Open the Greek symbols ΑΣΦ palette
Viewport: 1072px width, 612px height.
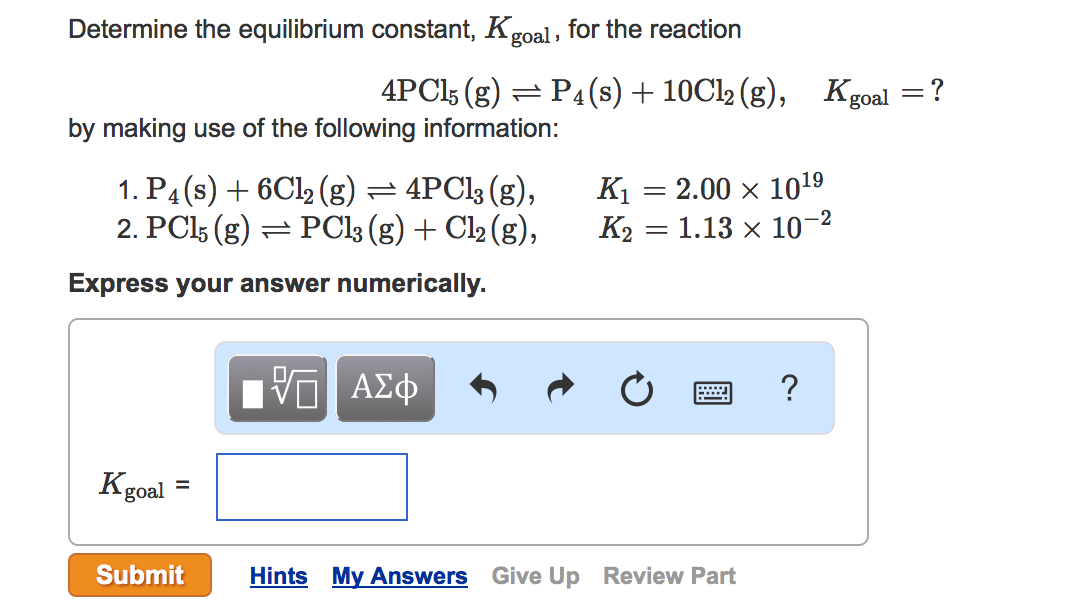(385, 388)
